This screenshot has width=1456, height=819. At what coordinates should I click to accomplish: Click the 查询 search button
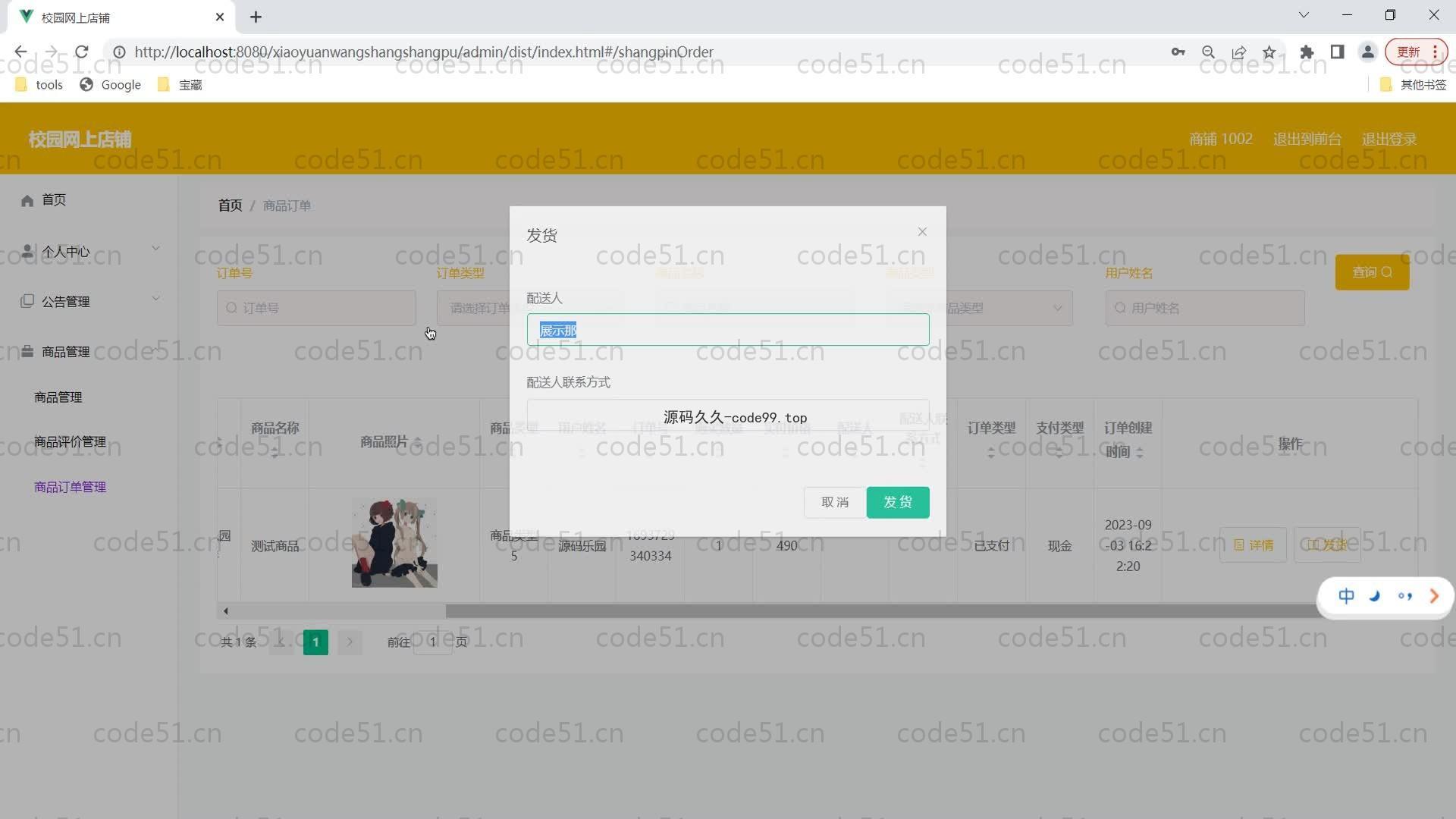1372,272
